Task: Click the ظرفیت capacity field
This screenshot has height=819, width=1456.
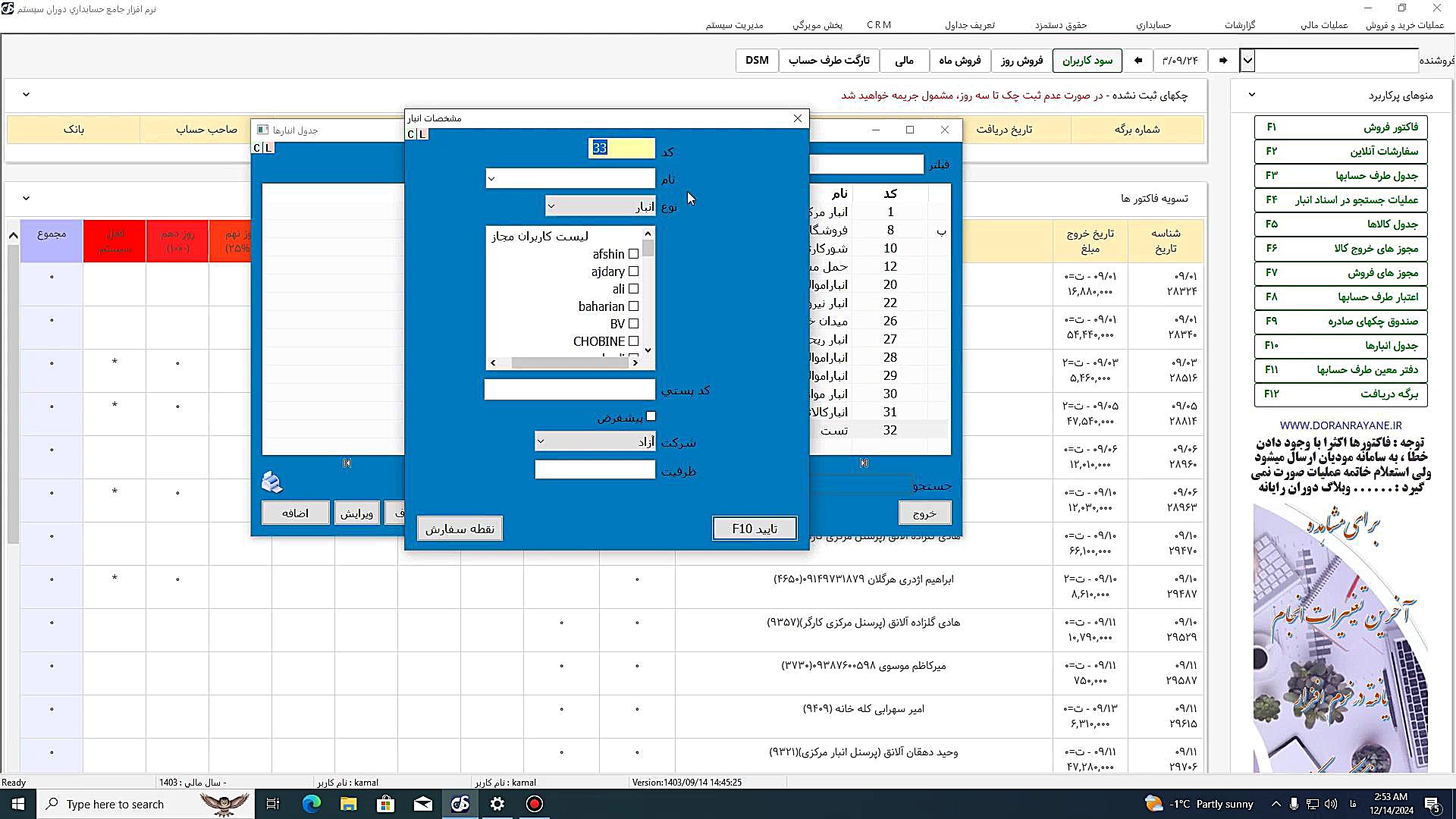Action: click(595, 470)
